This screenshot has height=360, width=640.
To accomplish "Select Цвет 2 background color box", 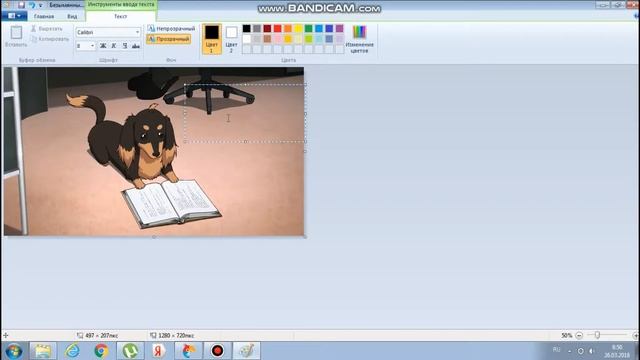I will point(231,39).
